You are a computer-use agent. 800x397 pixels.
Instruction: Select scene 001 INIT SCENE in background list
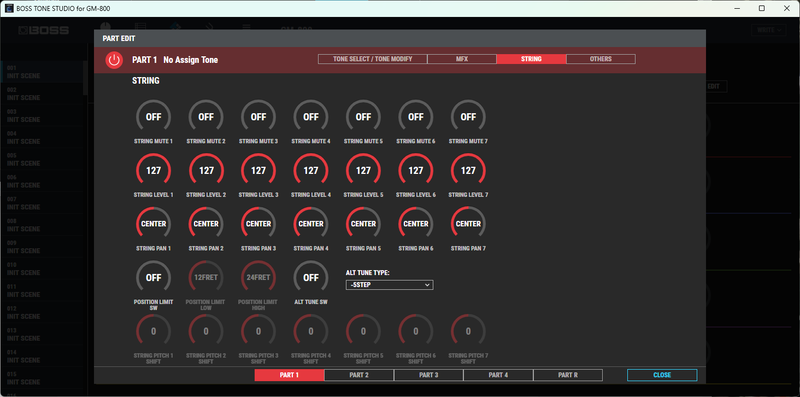pos(41,71)
